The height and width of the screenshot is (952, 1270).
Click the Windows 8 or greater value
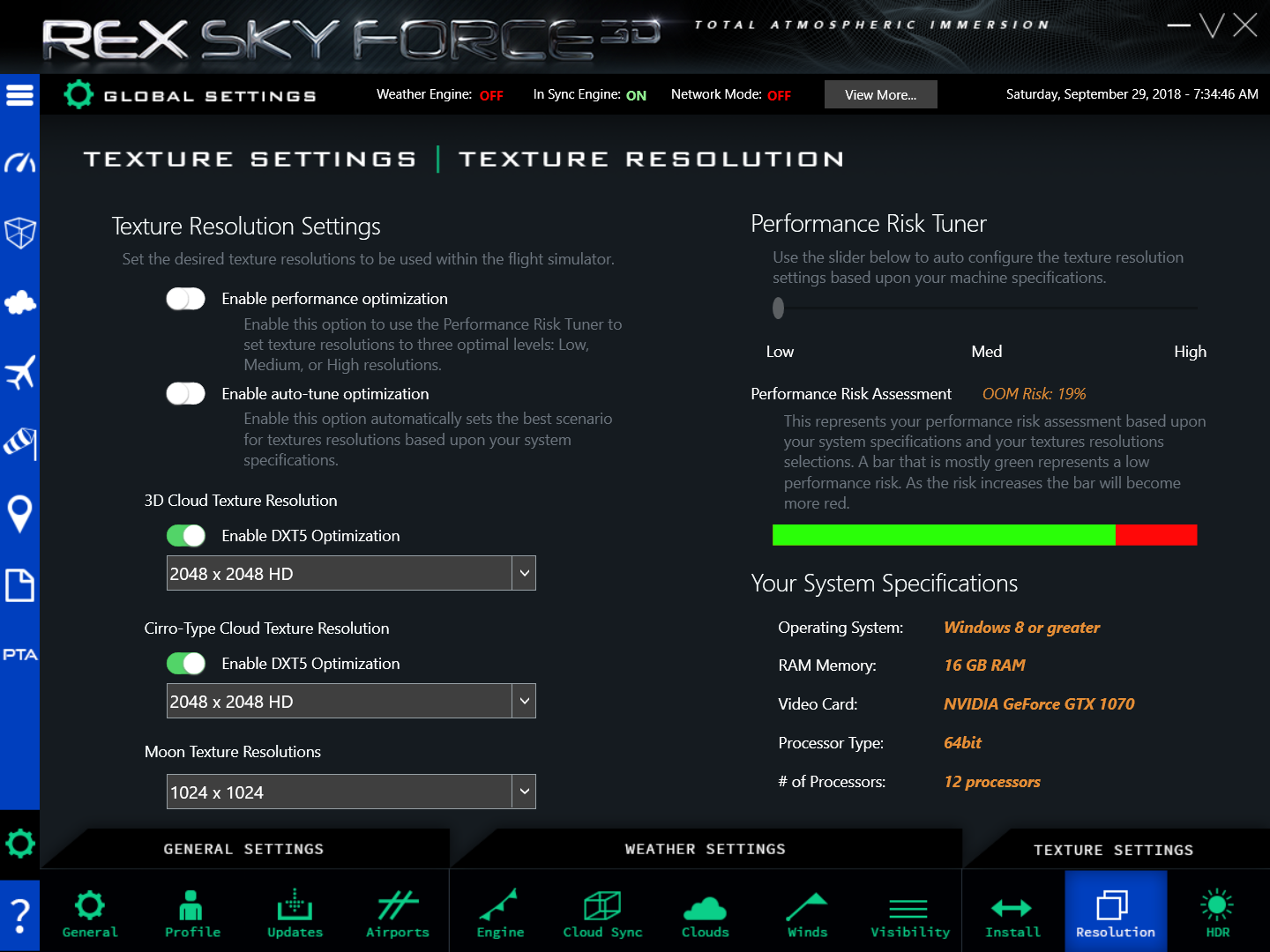(x=1021, y=628)
